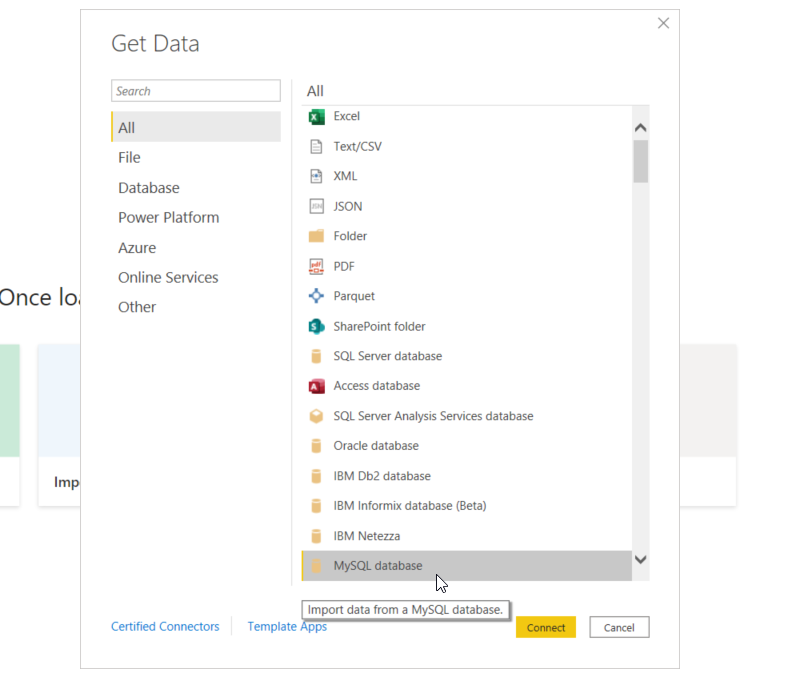
Task: Click the IBM Db2 database icon
Action: [316, 476]
